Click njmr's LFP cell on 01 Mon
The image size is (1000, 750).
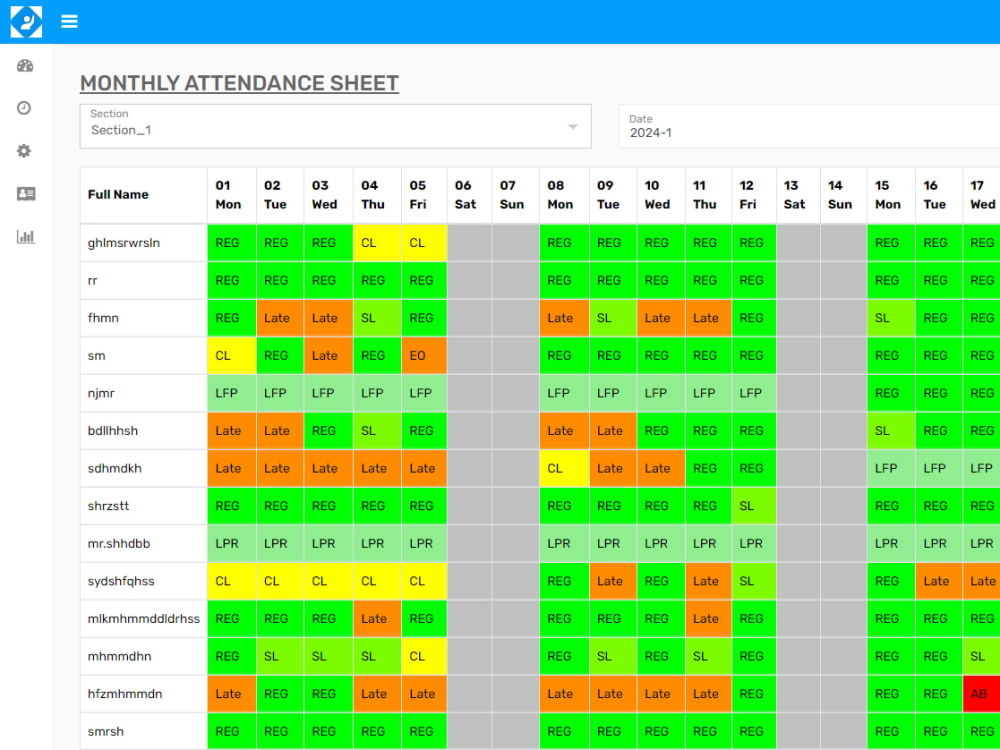232,393
